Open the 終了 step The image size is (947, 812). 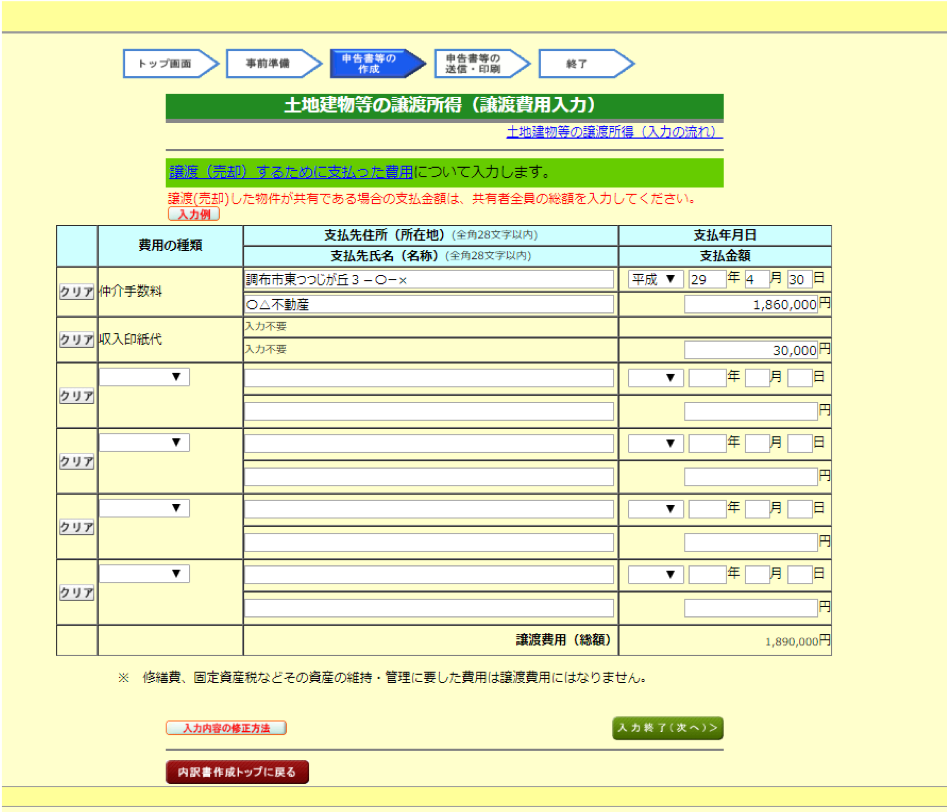coord(580,63)
